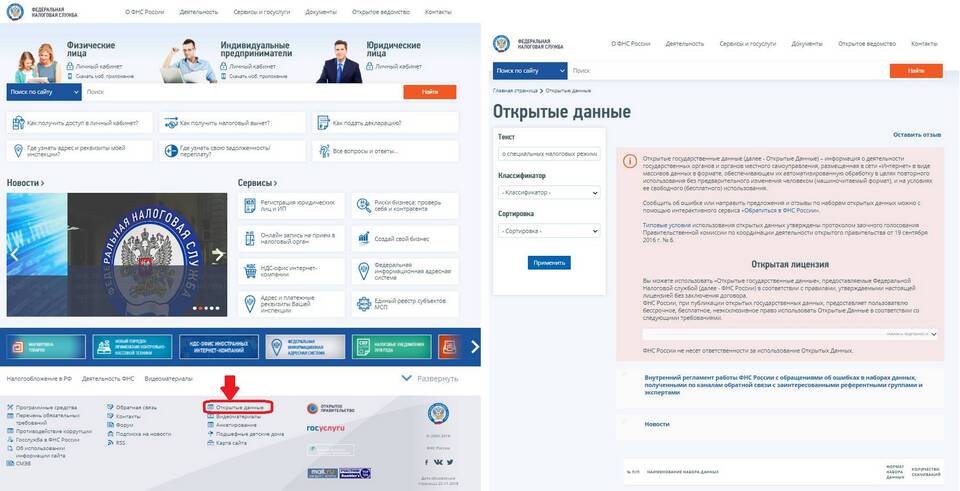The height and width of the screenshot is (491, 960).
Task: Click the Применить button
Action: click(x=549, y=263)
